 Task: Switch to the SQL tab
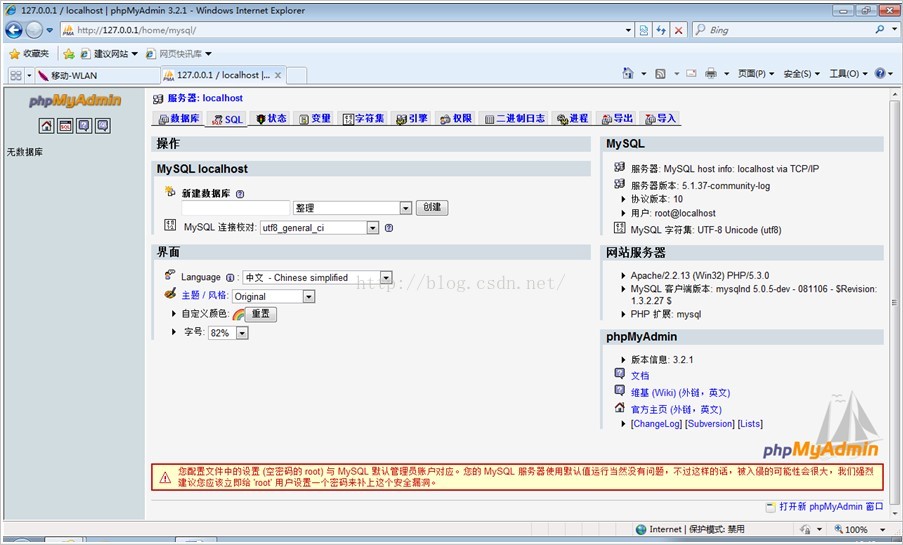point(227,119)
